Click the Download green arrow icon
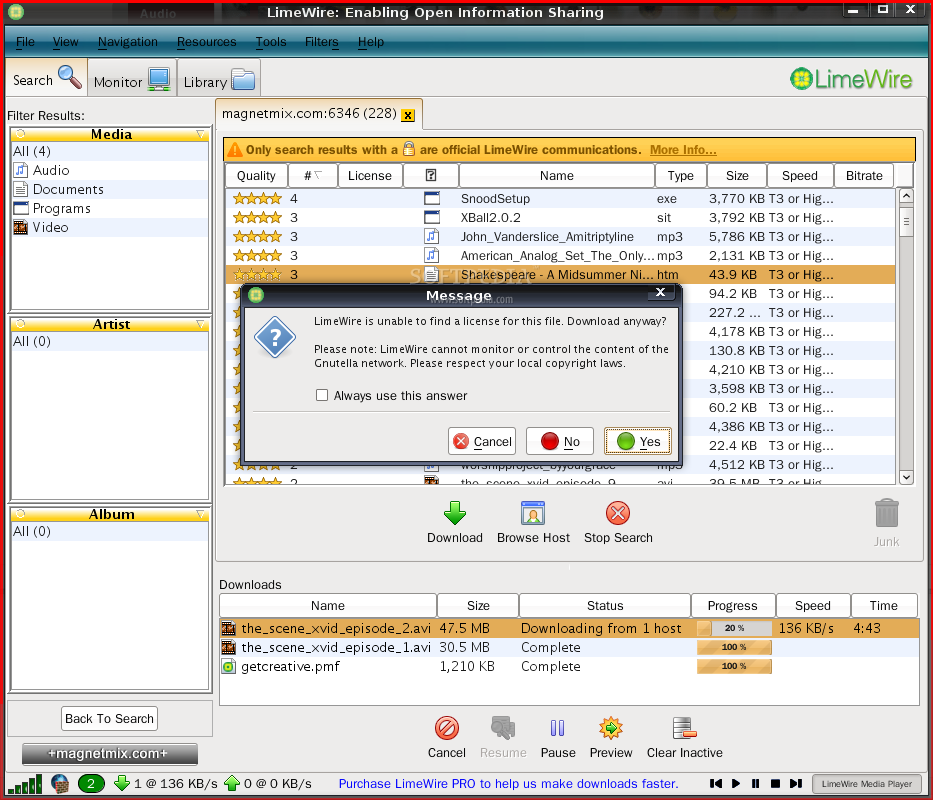The width and height of the screenshot is (933, 800). (455, 513)
